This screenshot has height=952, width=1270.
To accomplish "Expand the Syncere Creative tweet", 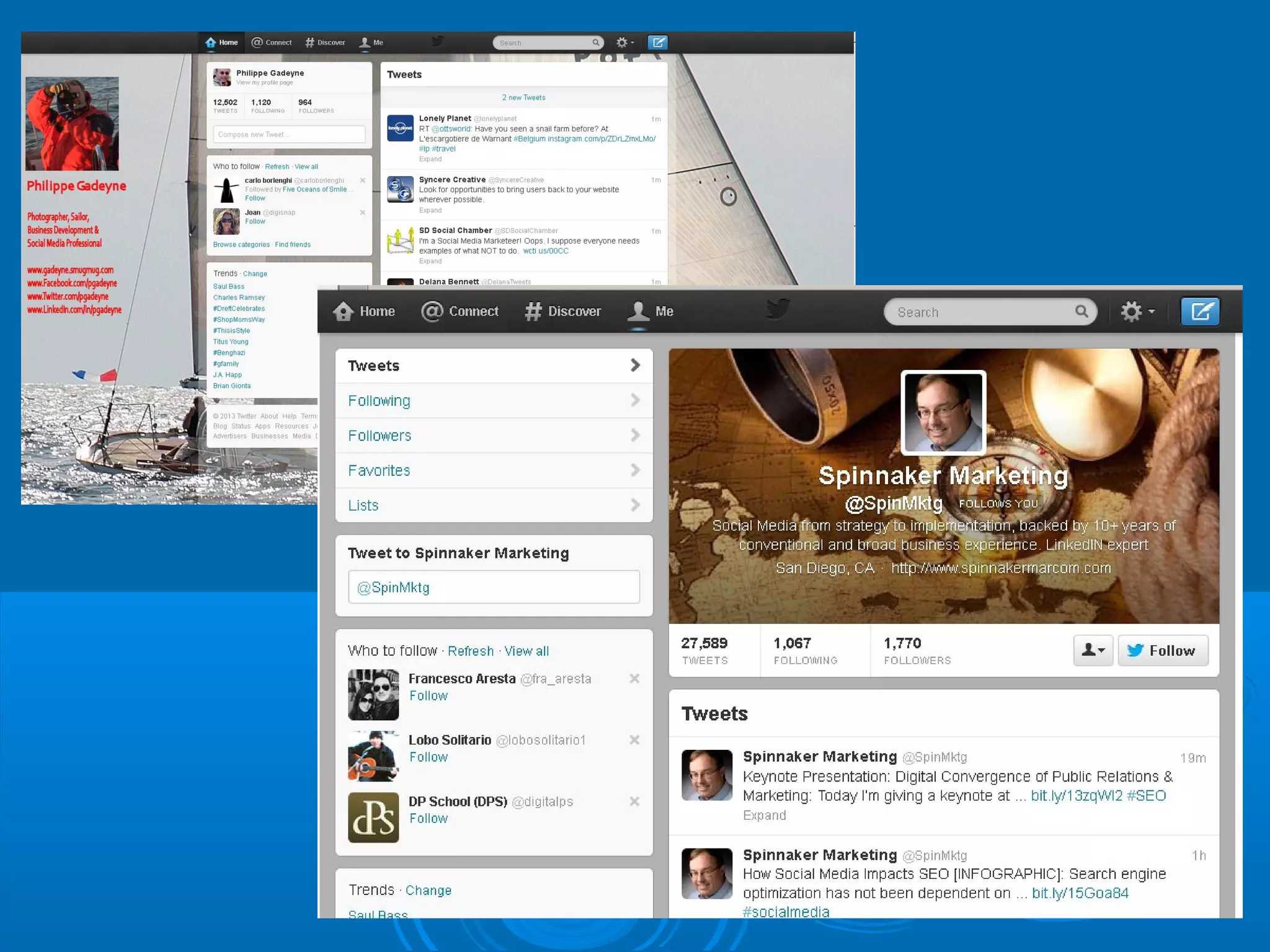I will click(430, 211).
